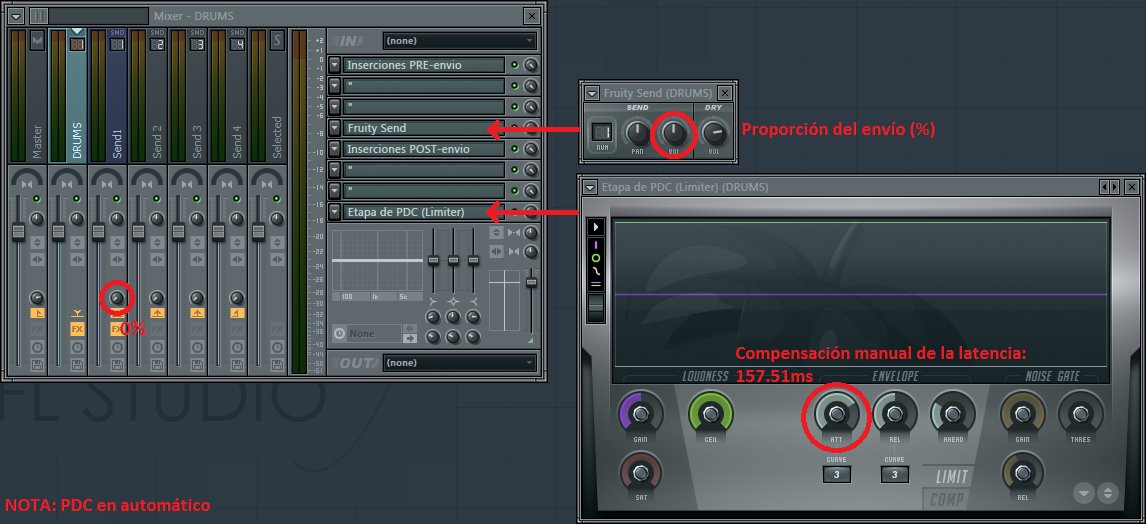
Task: Click the S icon atop Selected track
Action: (x=277, y=40)
